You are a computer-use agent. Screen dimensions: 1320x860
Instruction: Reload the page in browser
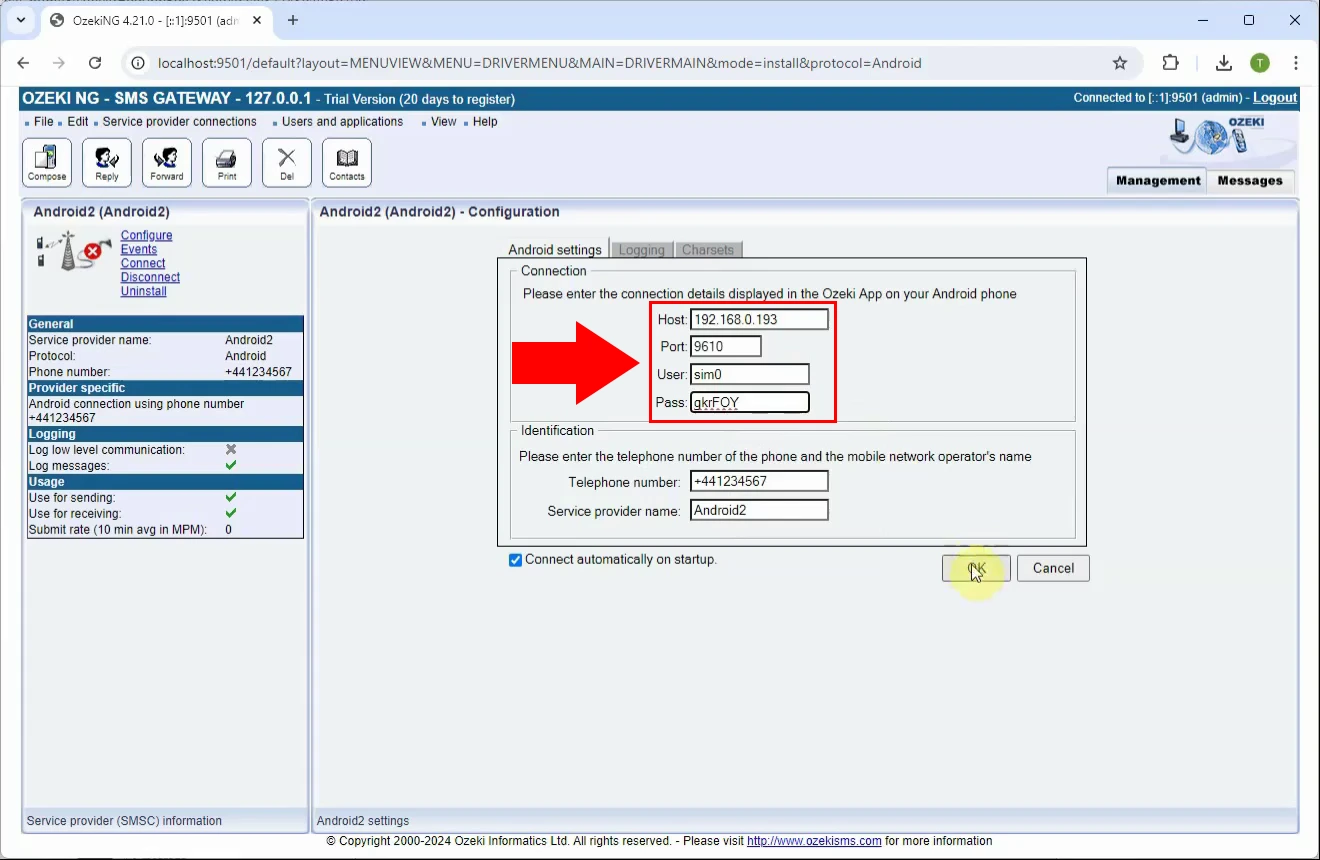(95, 63)
